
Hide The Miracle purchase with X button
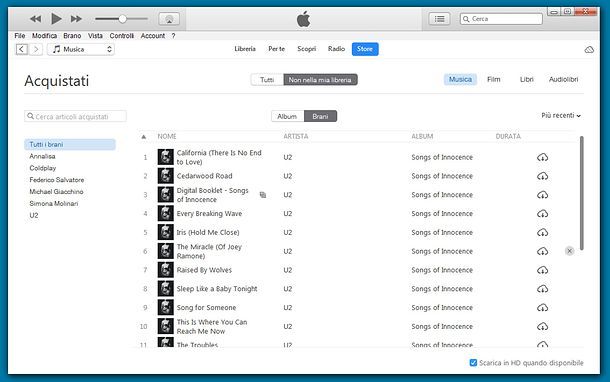click(569, 251)
